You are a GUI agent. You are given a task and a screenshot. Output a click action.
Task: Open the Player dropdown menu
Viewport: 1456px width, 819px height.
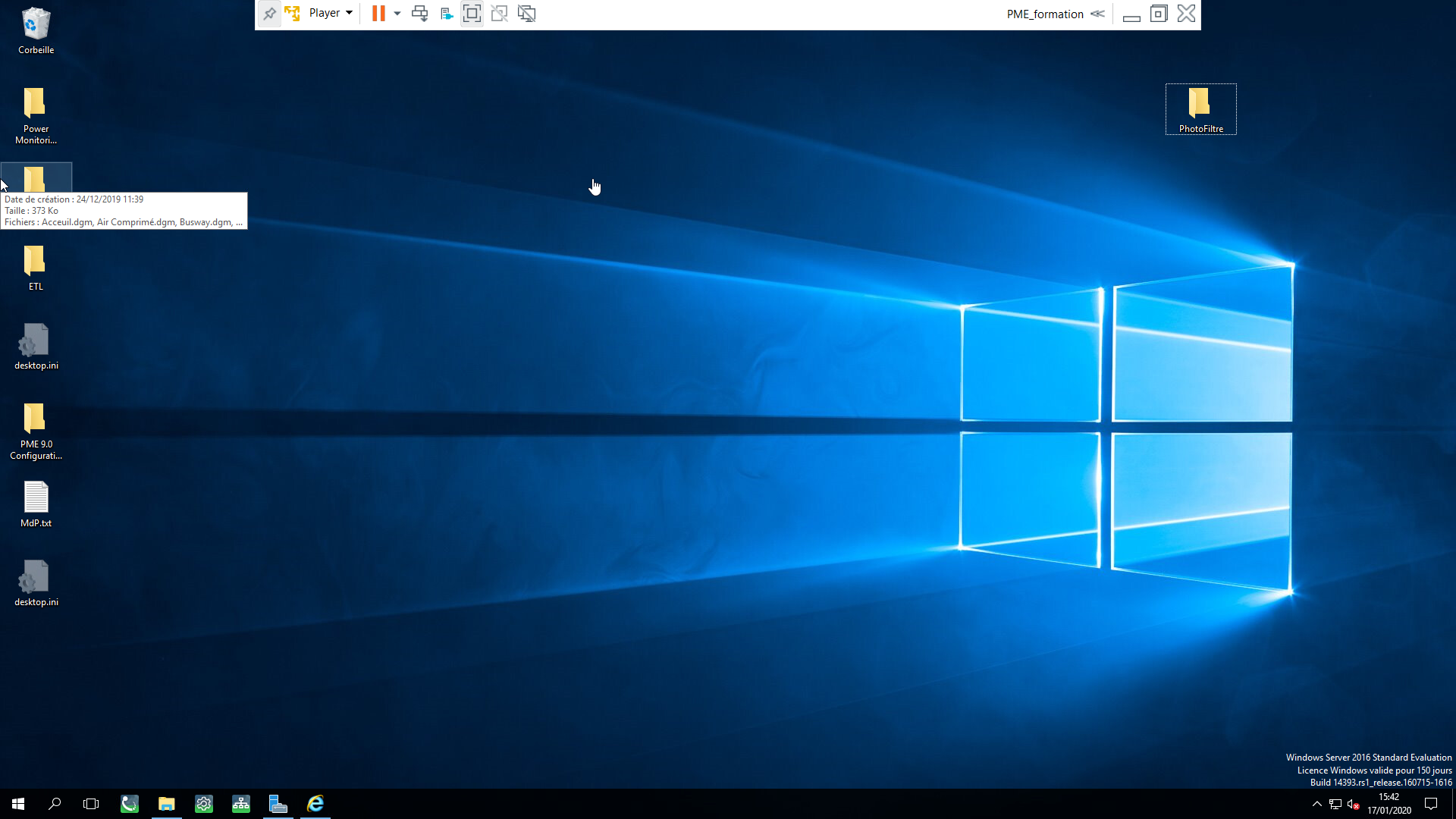point(331,14)
